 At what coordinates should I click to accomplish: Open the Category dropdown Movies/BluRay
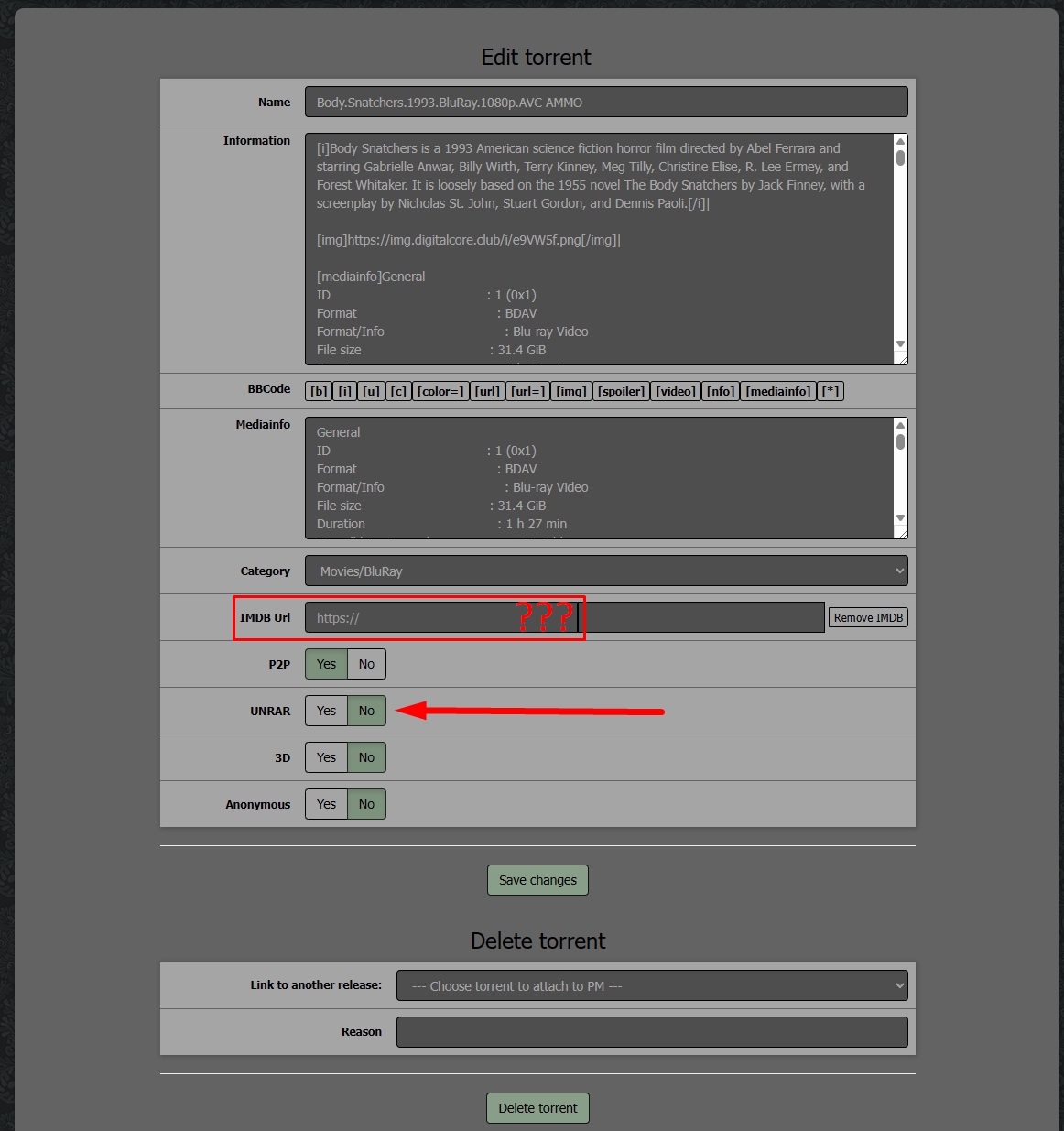pyautogui.click(x=605, y=571)
